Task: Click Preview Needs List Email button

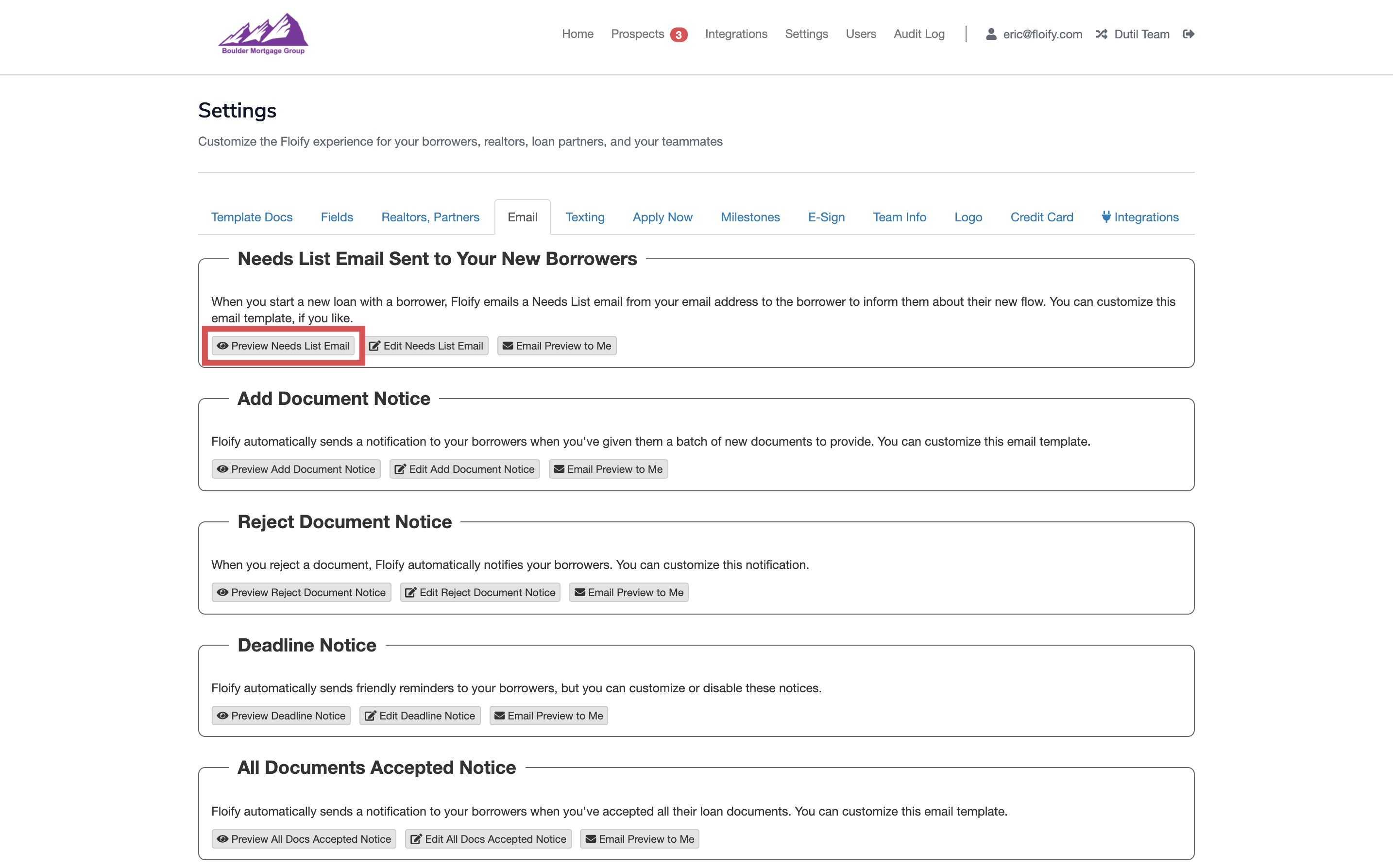Action: tap(283, 346)
